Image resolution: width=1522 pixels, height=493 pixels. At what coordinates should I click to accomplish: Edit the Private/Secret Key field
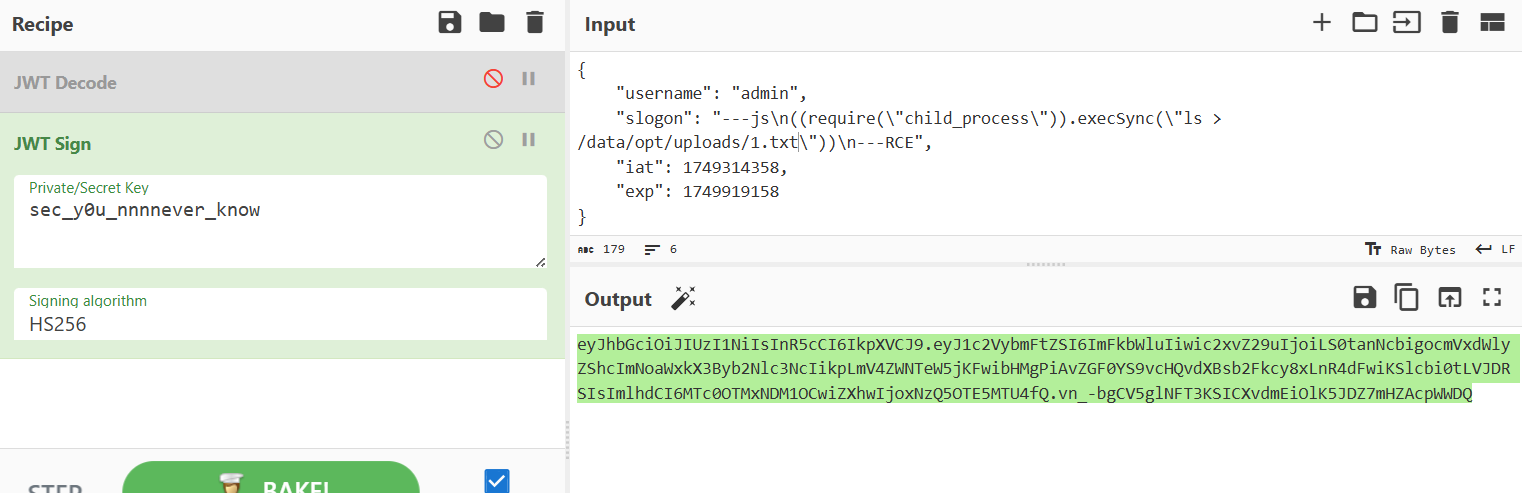click(x=281, y=222)
